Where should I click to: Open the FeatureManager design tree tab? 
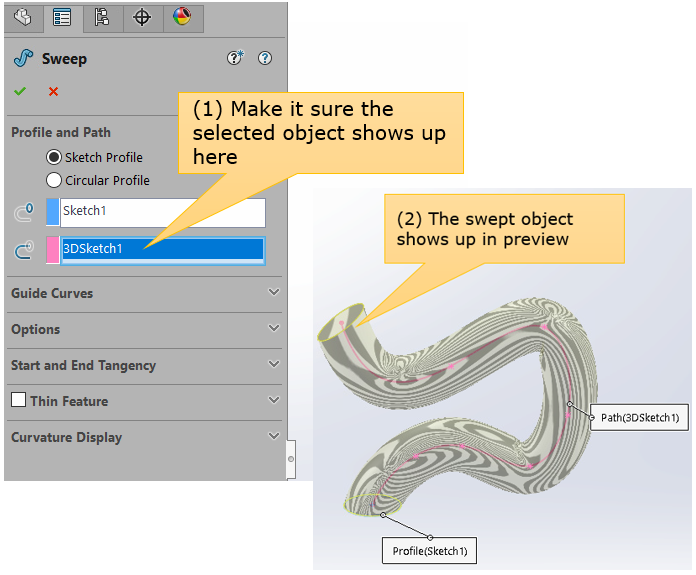coord(23,18)
